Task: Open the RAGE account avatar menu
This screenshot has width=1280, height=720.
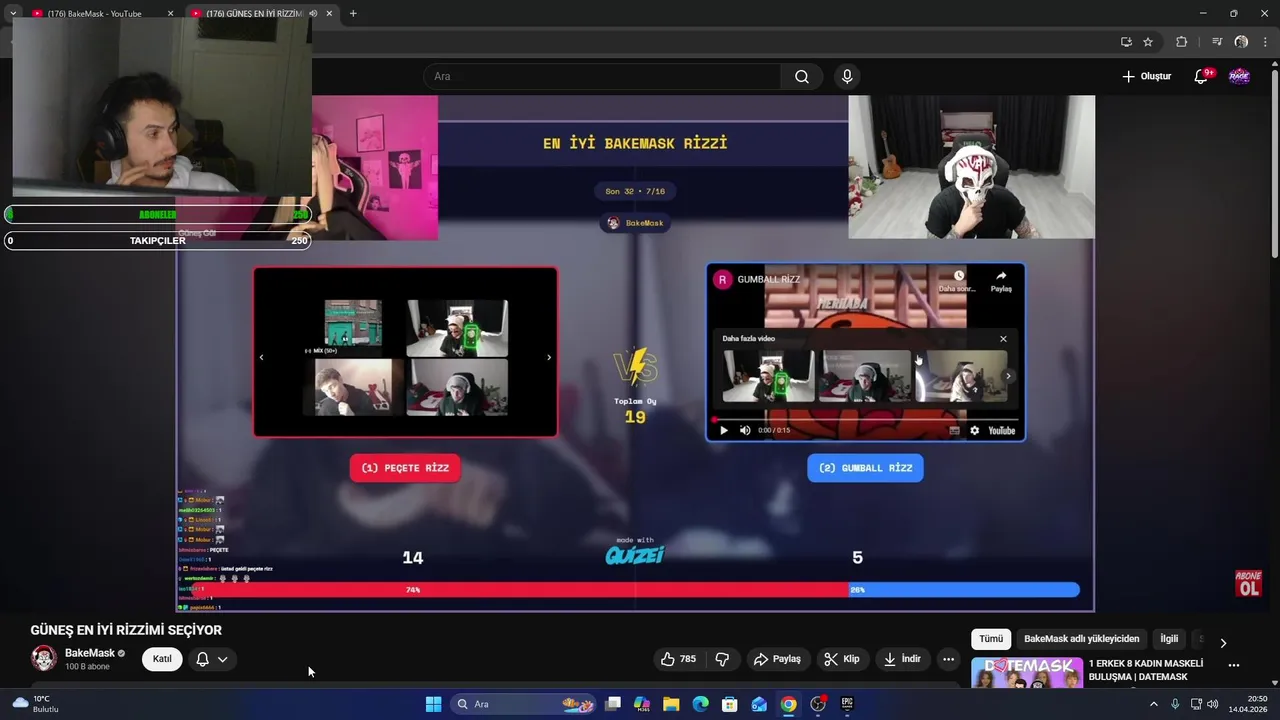Action: [1239, 77]
